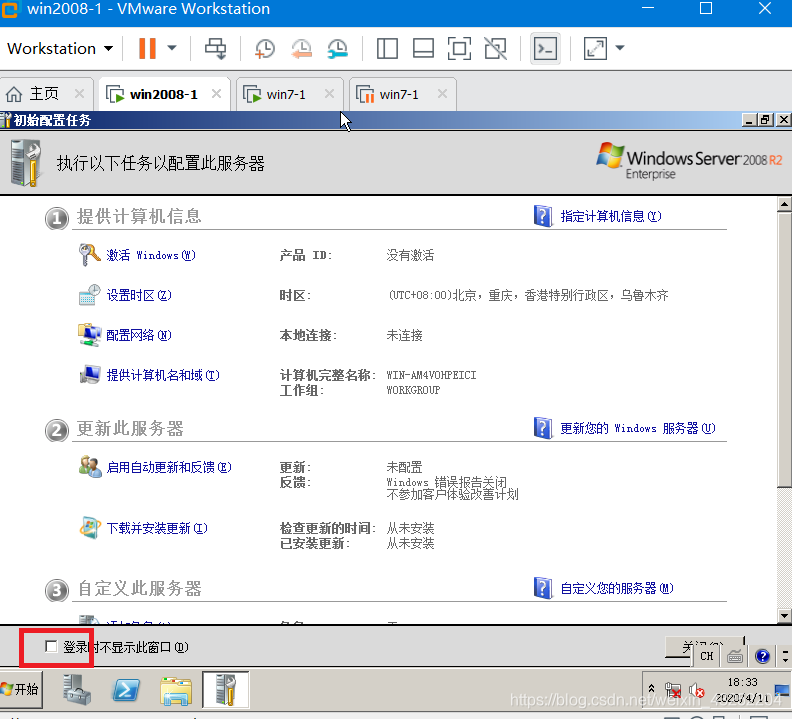Viewport: 792px width, 719px height.
Task: Open 配置网络 link
Action: 139,335
